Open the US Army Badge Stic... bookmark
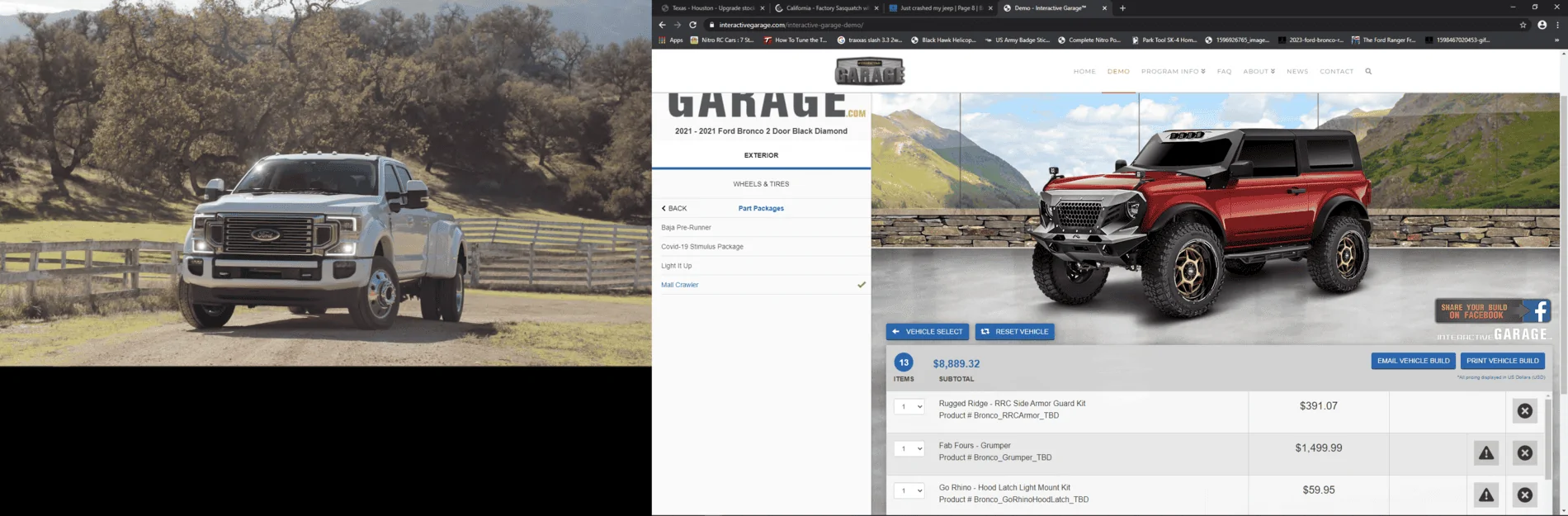The height and width of the screenshot is (516, 1568). tap(1018, 40)
